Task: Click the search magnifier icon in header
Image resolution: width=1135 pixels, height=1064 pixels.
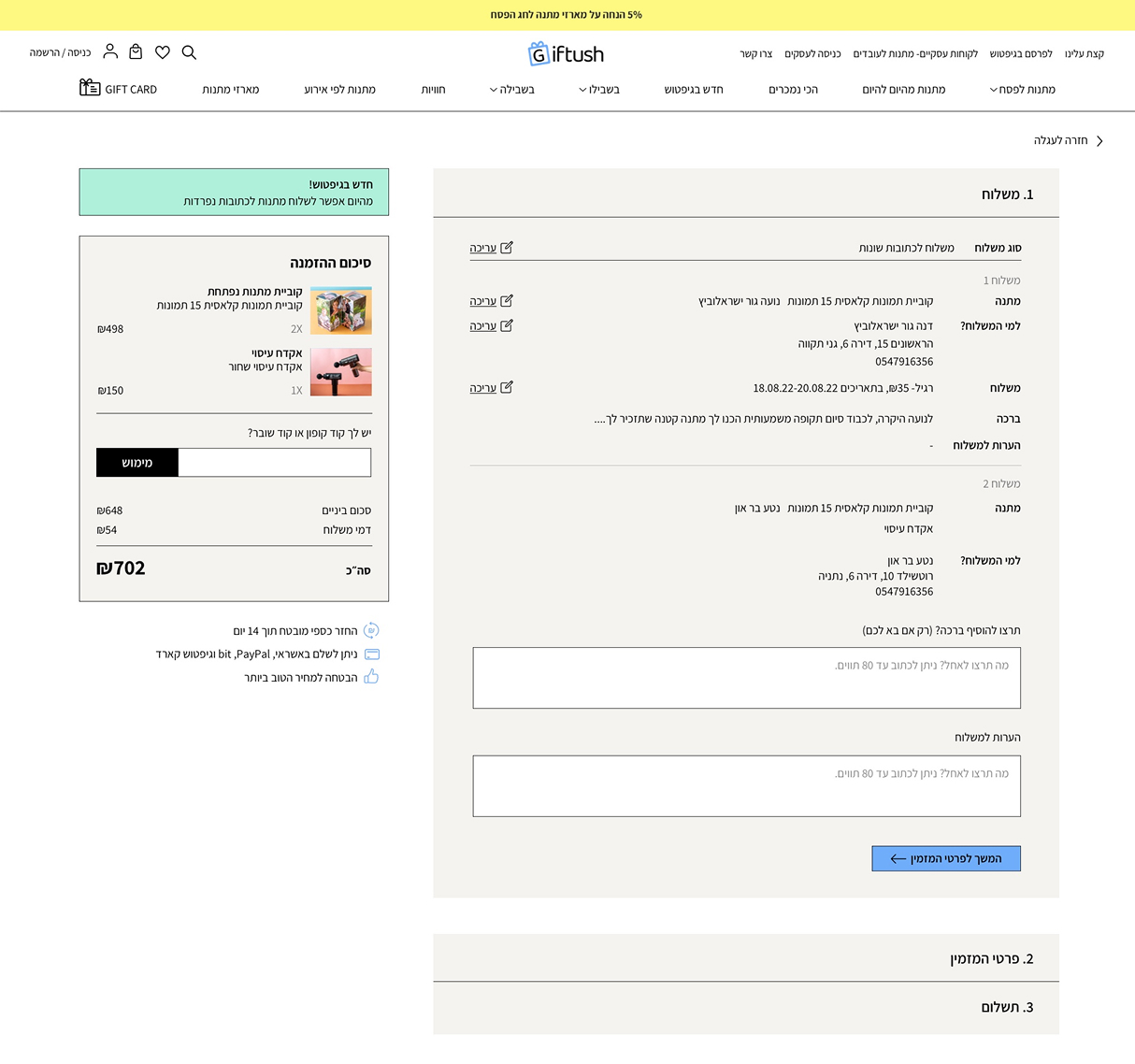Action: click(189, 52)
